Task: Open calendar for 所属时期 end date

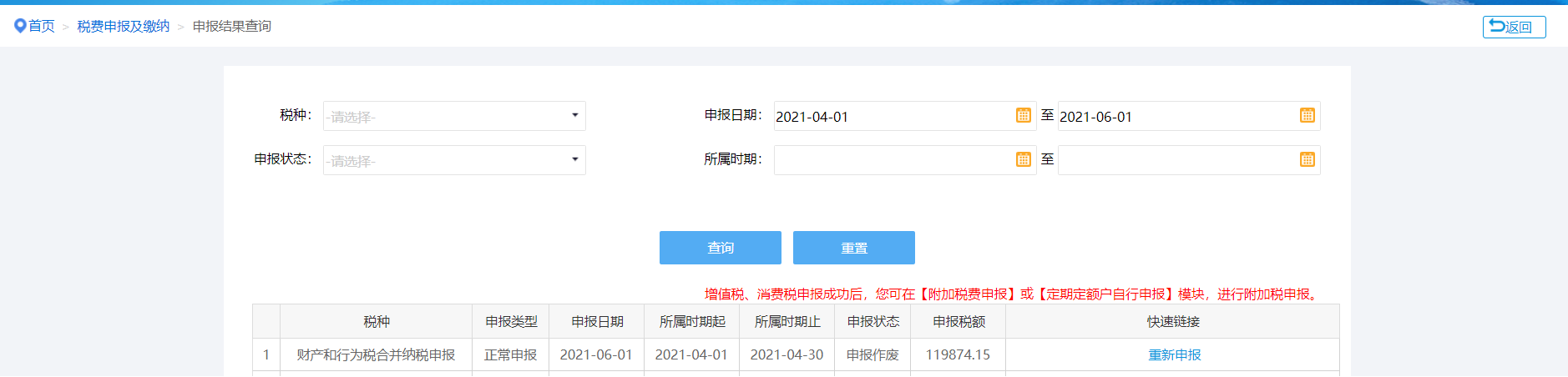Action: point(1307,159)
